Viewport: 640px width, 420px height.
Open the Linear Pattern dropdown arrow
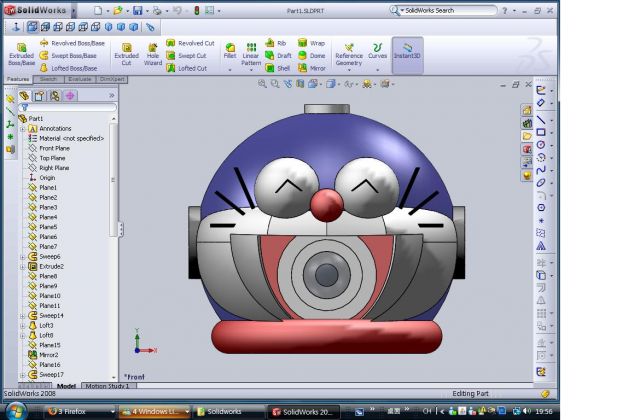pos(251,70)
